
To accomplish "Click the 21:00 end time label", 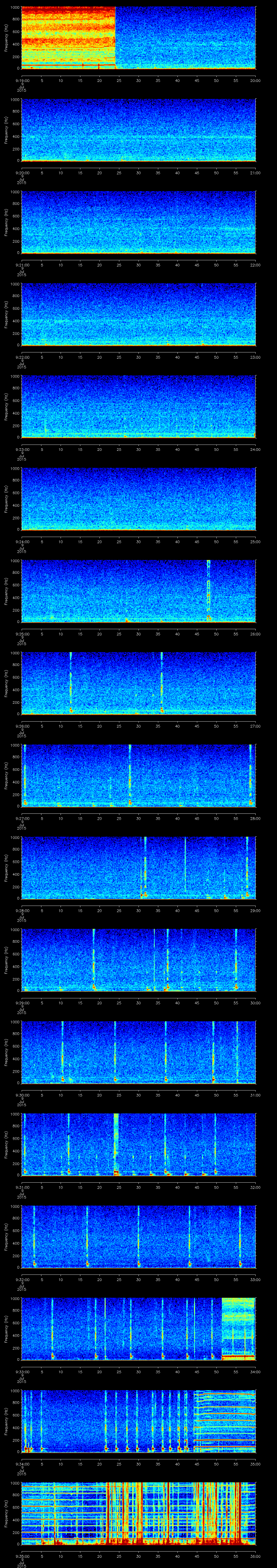I will (x=255, y=173).
